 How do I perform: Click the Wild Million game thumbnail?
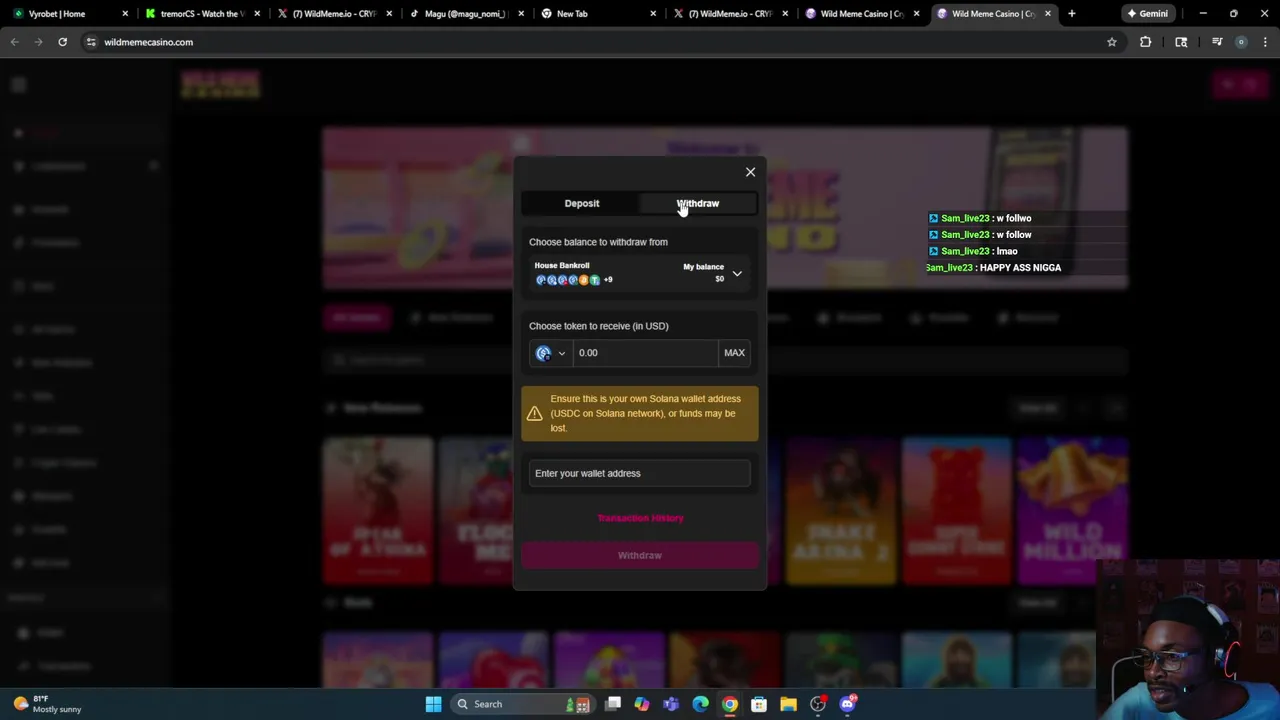point(1072,510)
